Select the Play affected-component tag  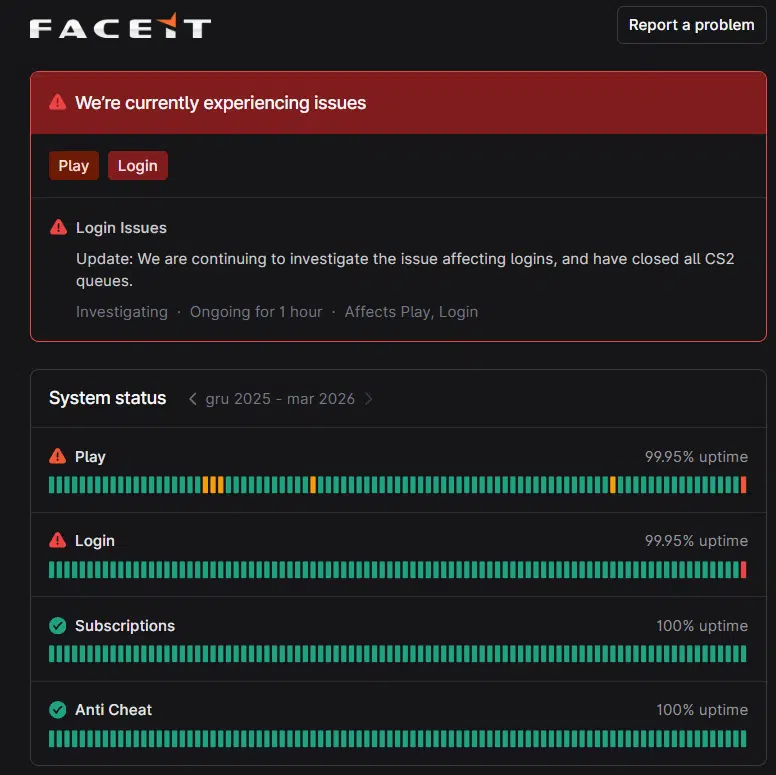point(73,166)
